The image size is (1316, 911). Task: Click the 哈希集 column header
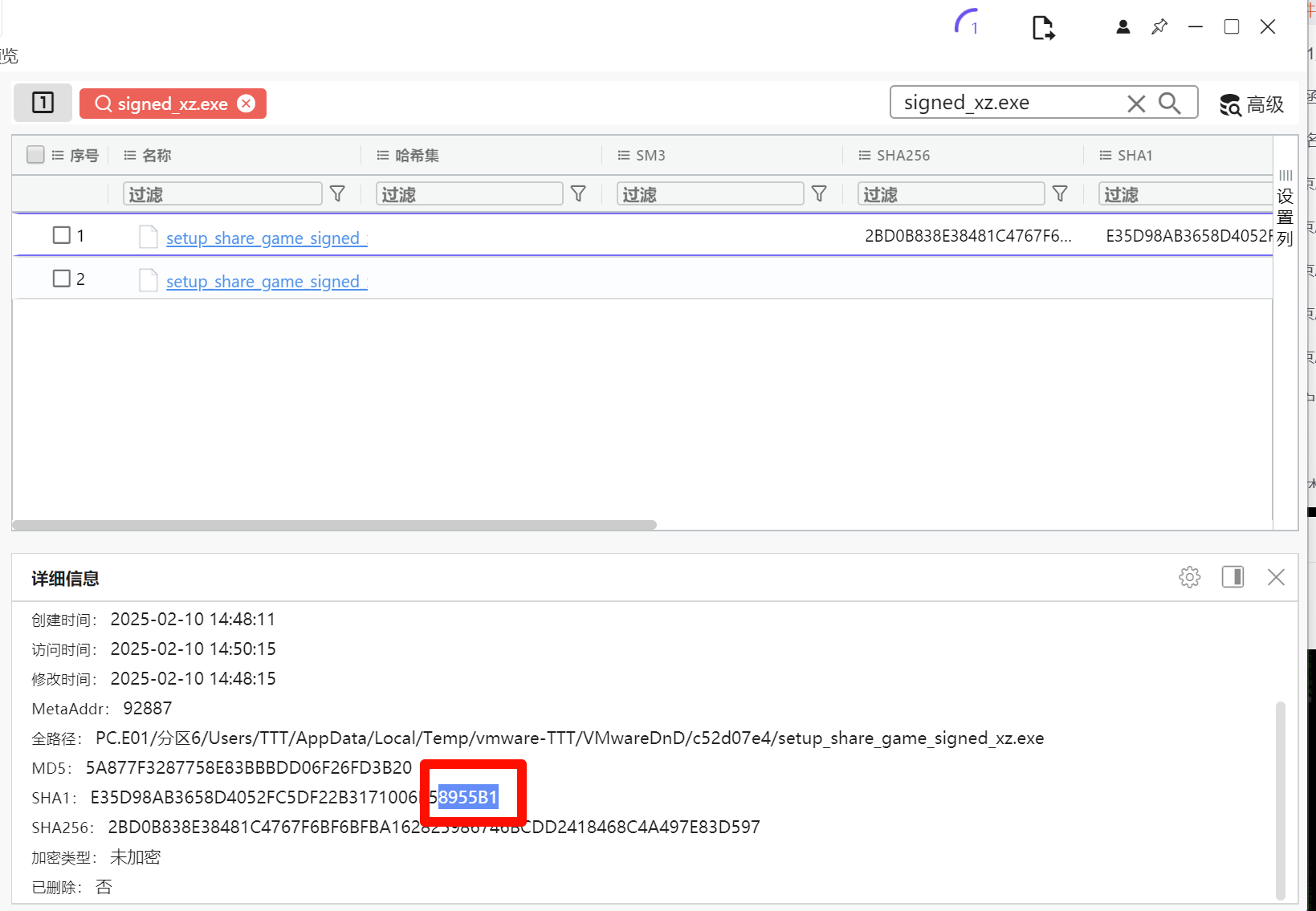[408, 155]
